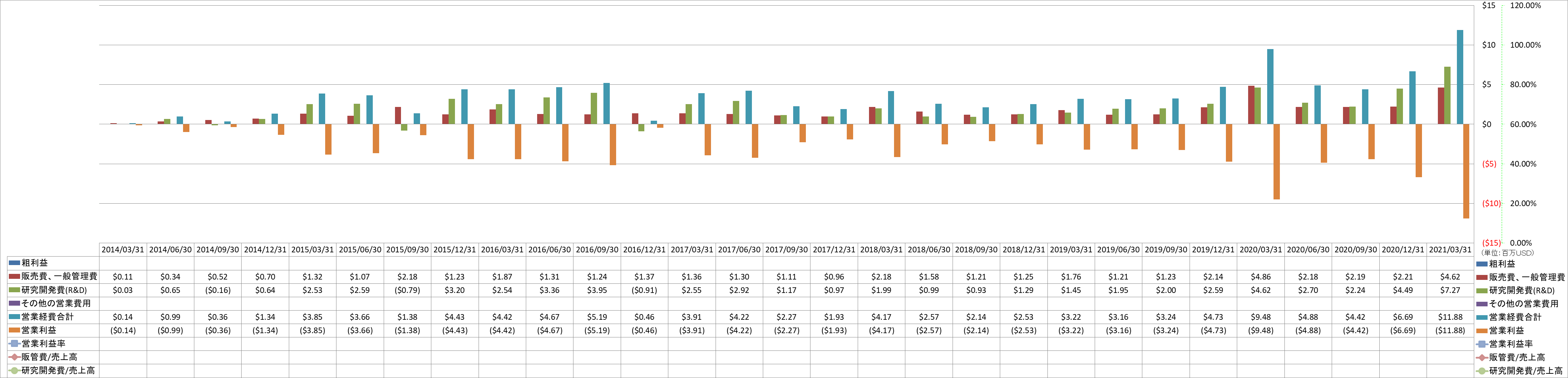Click the 2017/09/30 column header
This screenshot has height=378, width=1568.
(786, 250)
